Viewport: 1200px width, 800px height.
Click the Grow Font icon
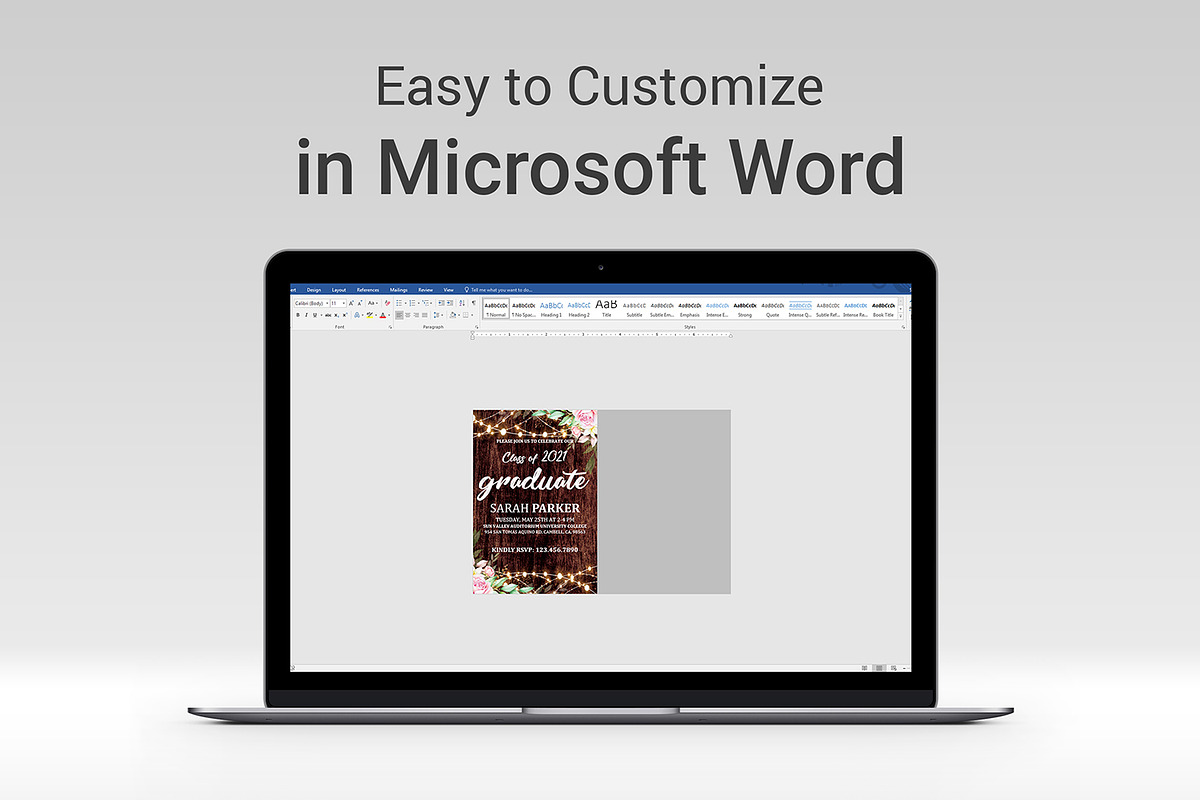tap(351, 303)
